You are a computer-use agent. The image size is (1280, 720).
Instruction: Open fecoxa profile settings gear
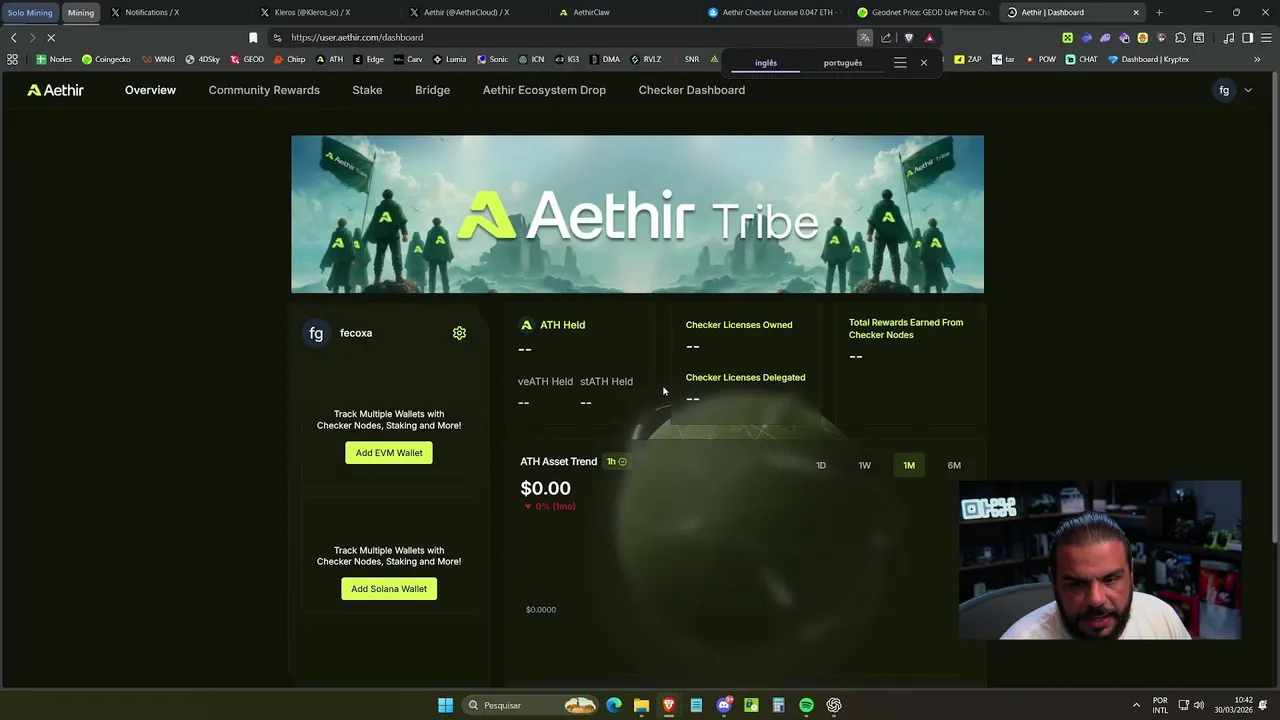point(459,333)
